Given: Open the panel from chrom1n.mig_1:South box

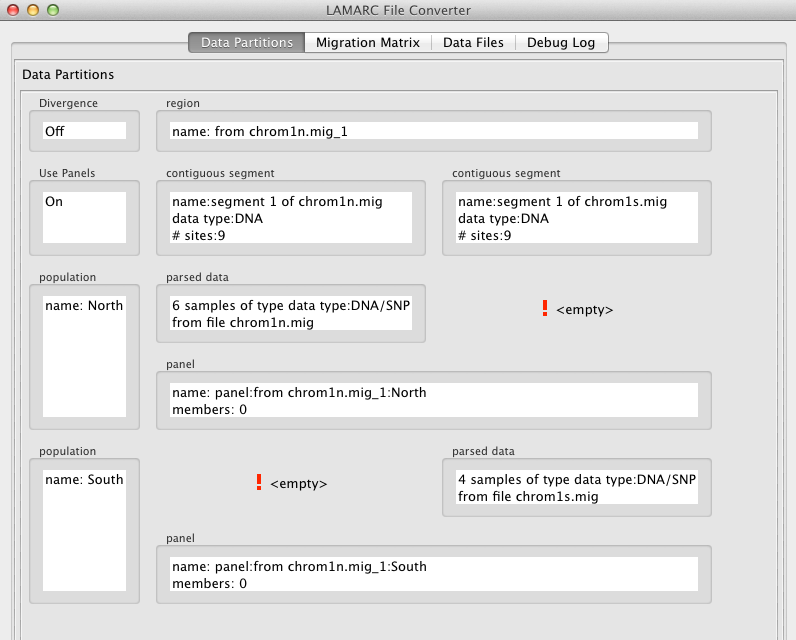Looking at the screenshot, I should [434, 575].
